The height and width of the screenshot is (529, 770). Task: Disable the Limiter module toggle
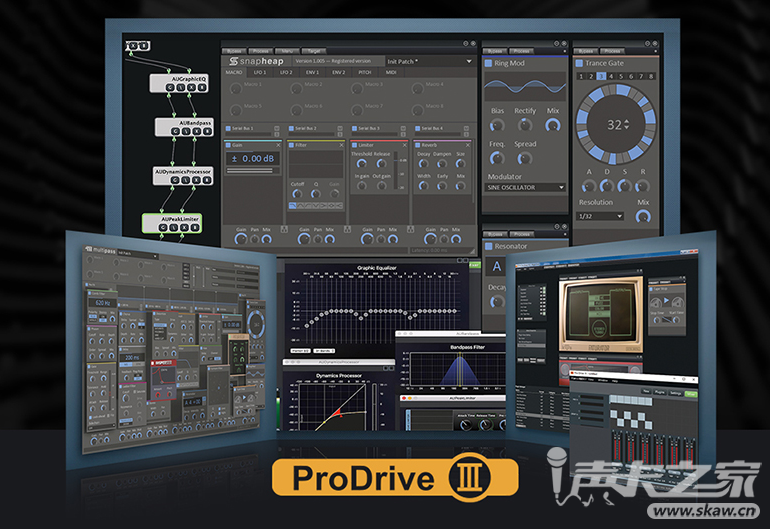[x=355, y=145]
